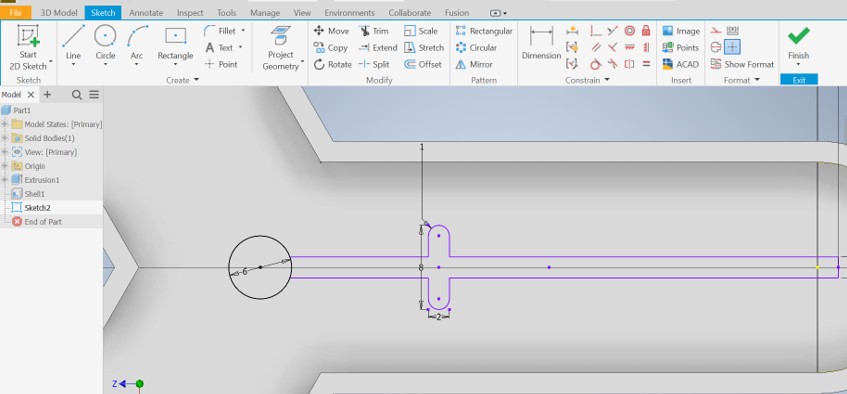
Task: Choose the Fillet tool
Action: pos(220,31)
